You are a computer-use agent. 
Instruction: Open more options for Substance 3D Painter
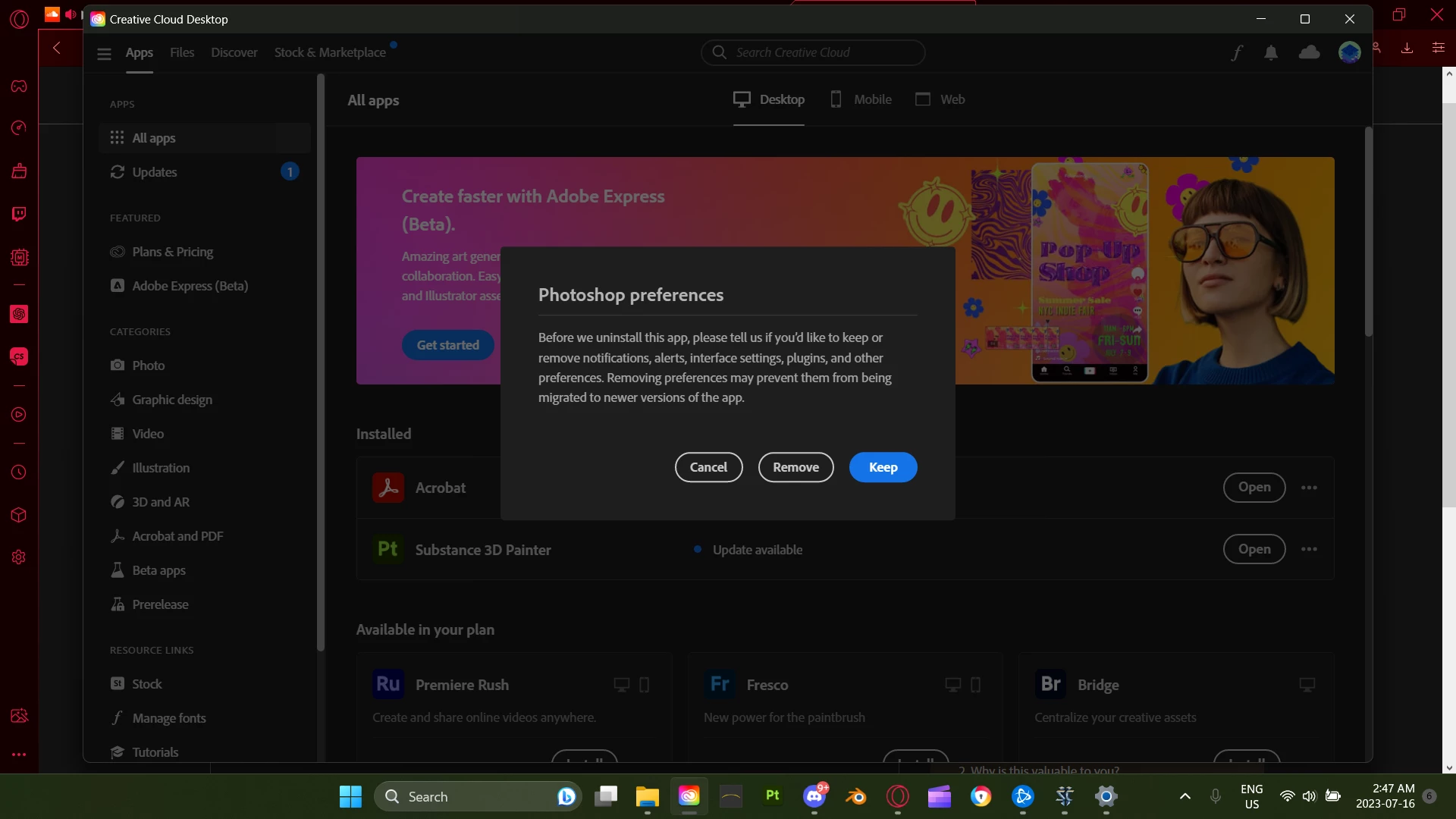(x=1309, y=549)
